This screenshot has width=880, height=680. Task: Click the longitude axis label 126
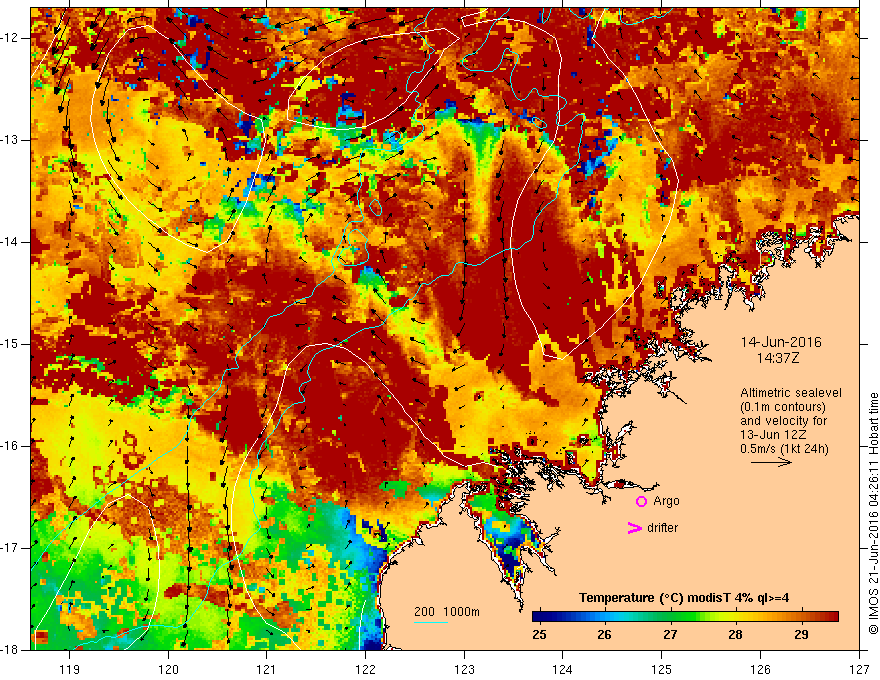tap(760, 669)
